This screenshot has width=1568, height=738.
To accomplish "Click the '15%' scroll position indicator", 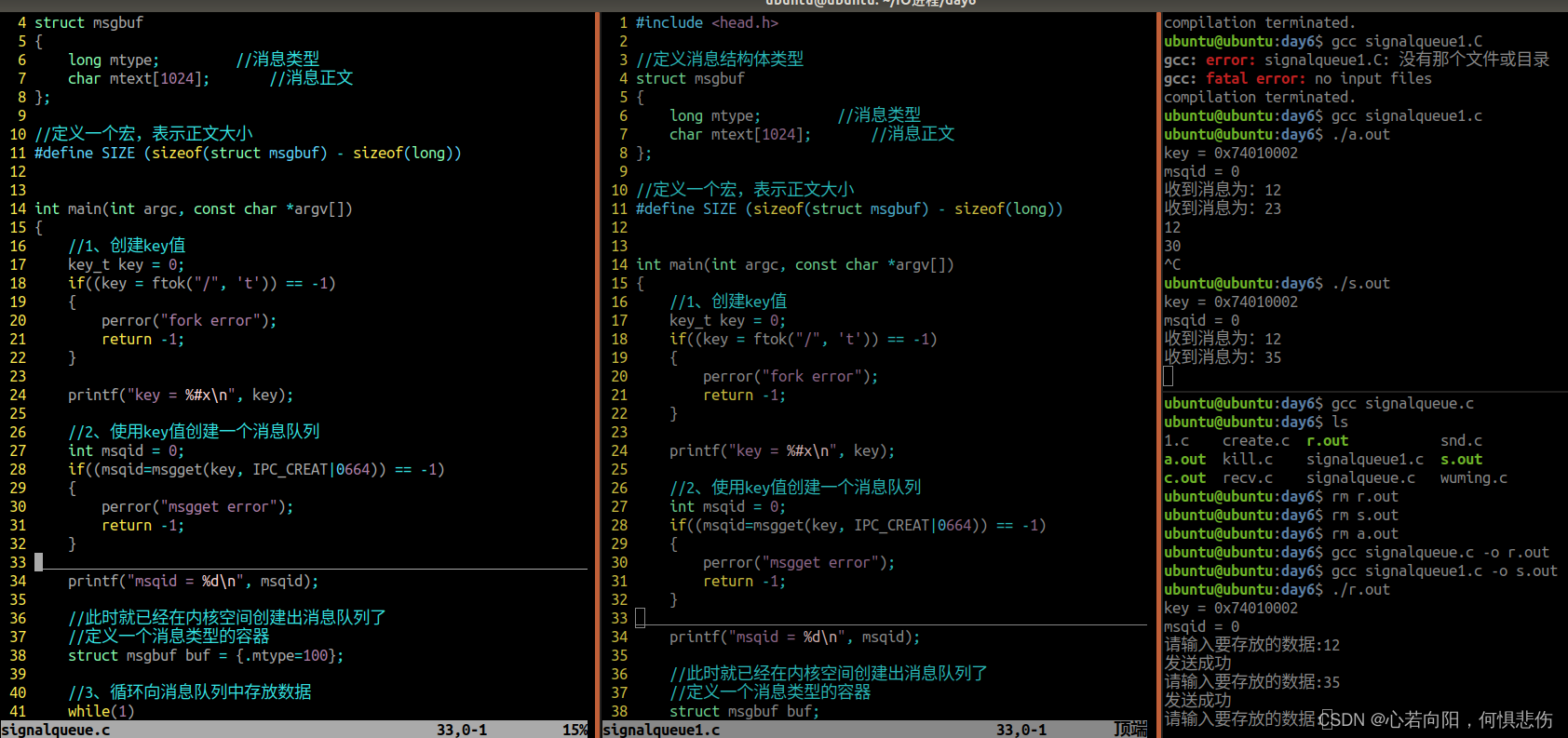I will 575,730.
